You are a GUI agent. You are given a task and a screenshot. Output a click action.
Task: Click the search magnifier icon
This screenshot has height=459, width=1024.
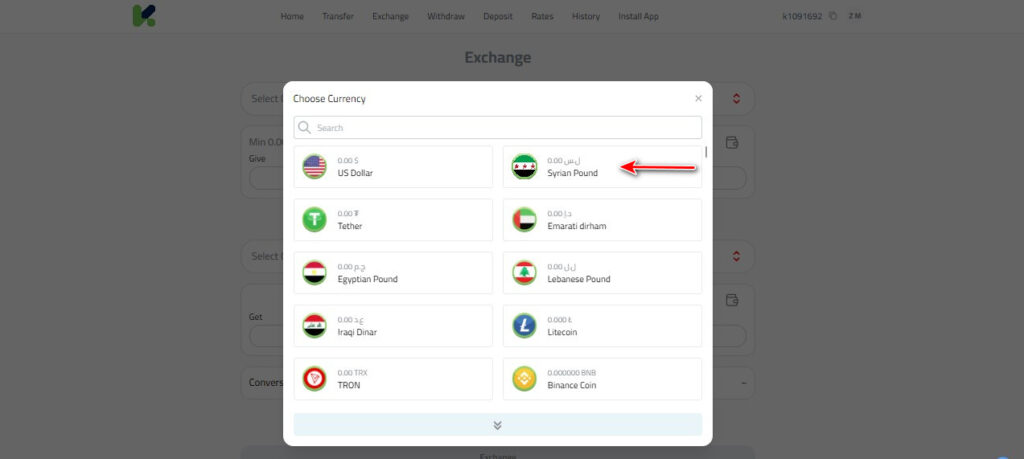[304, 127]
